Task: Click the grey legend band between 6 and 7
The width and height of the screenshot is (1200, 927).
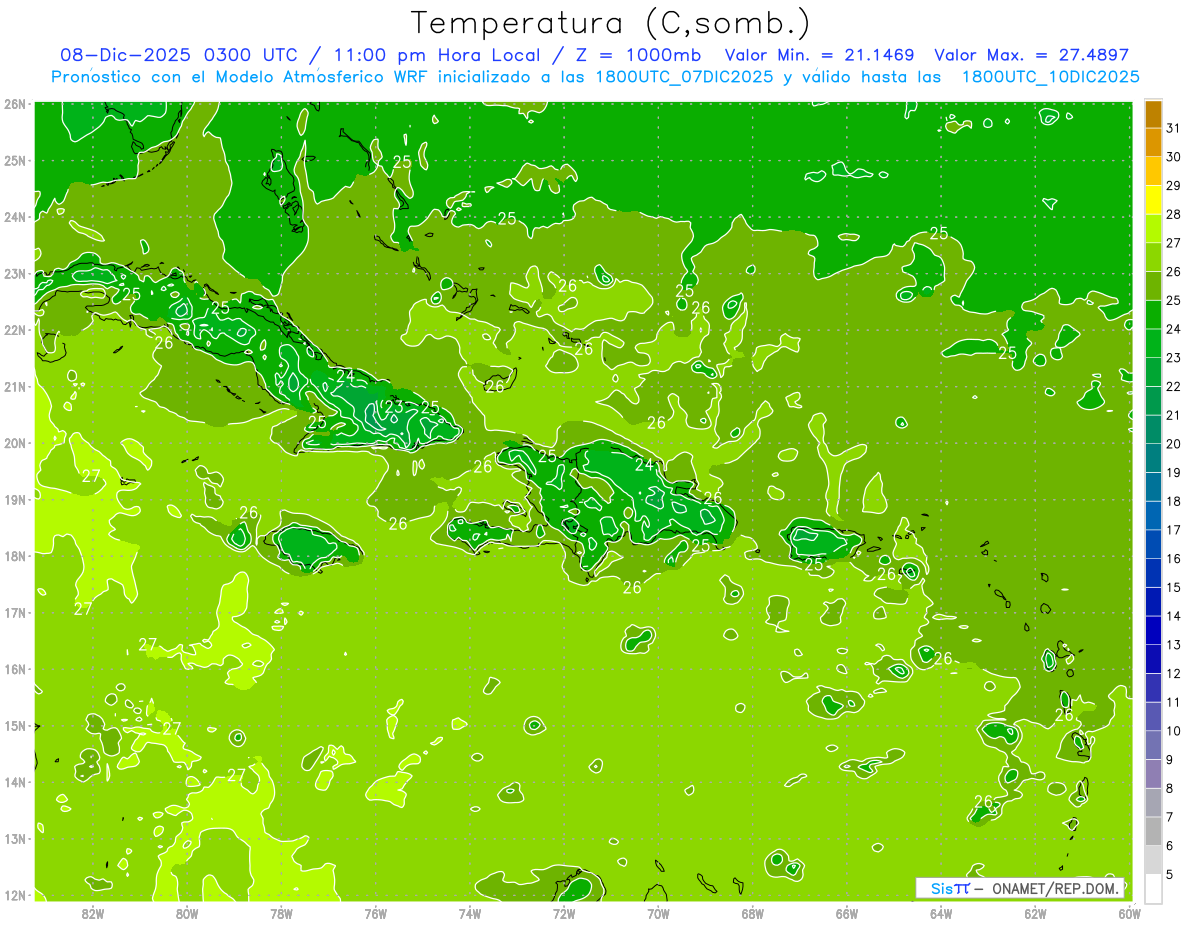Action: point(1153,831)
